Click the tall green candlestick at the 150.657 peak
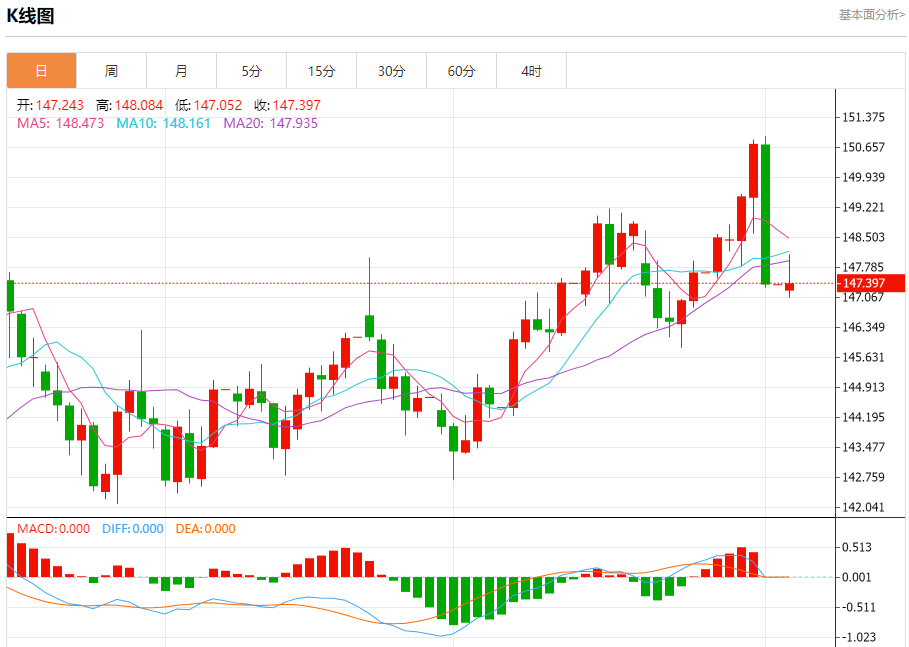 pos(765,212)
